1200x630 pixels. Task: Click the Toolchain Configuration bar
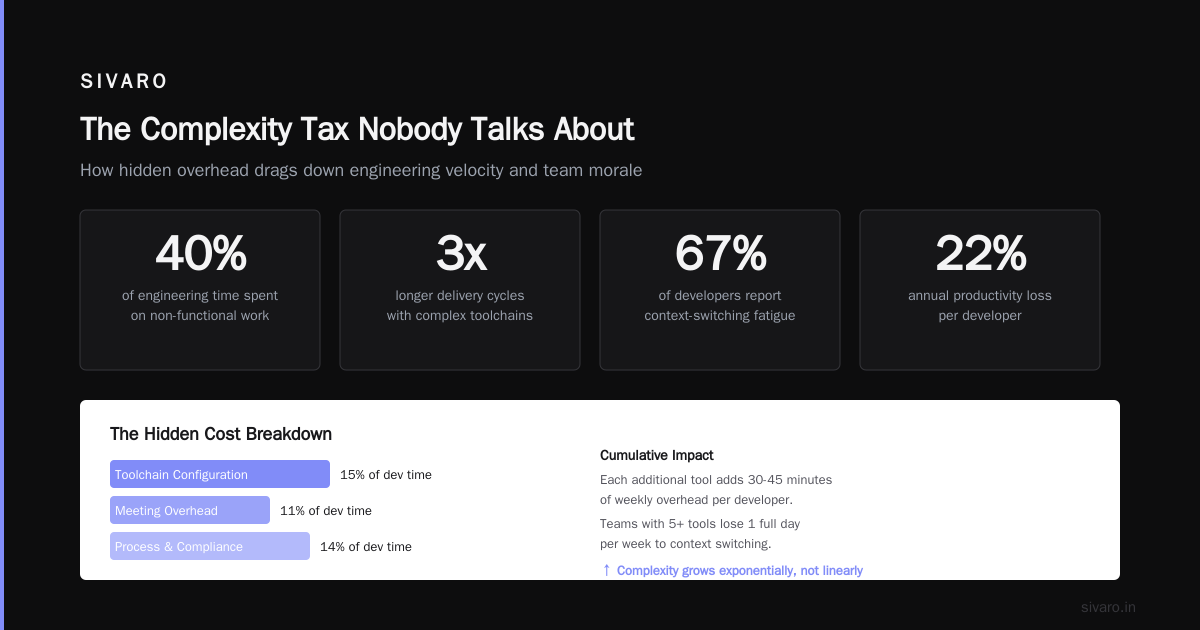point(220,474)
